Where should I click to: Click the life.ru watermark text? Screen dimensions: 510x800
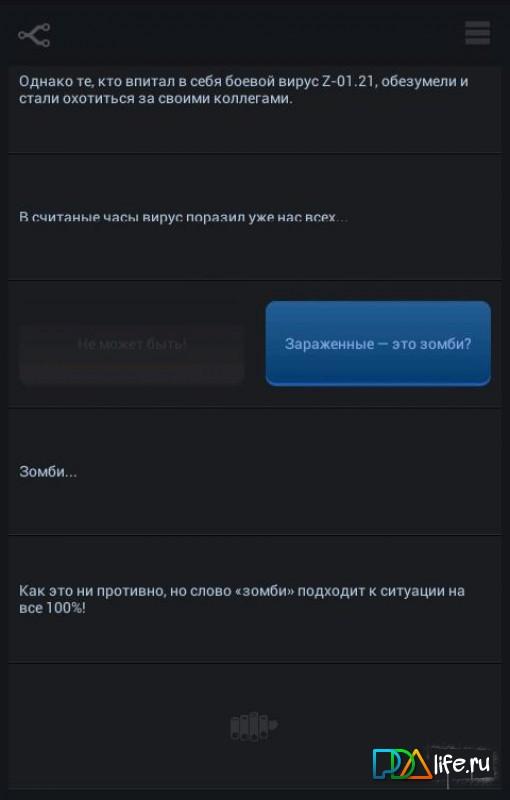click(x=462, y=763)
